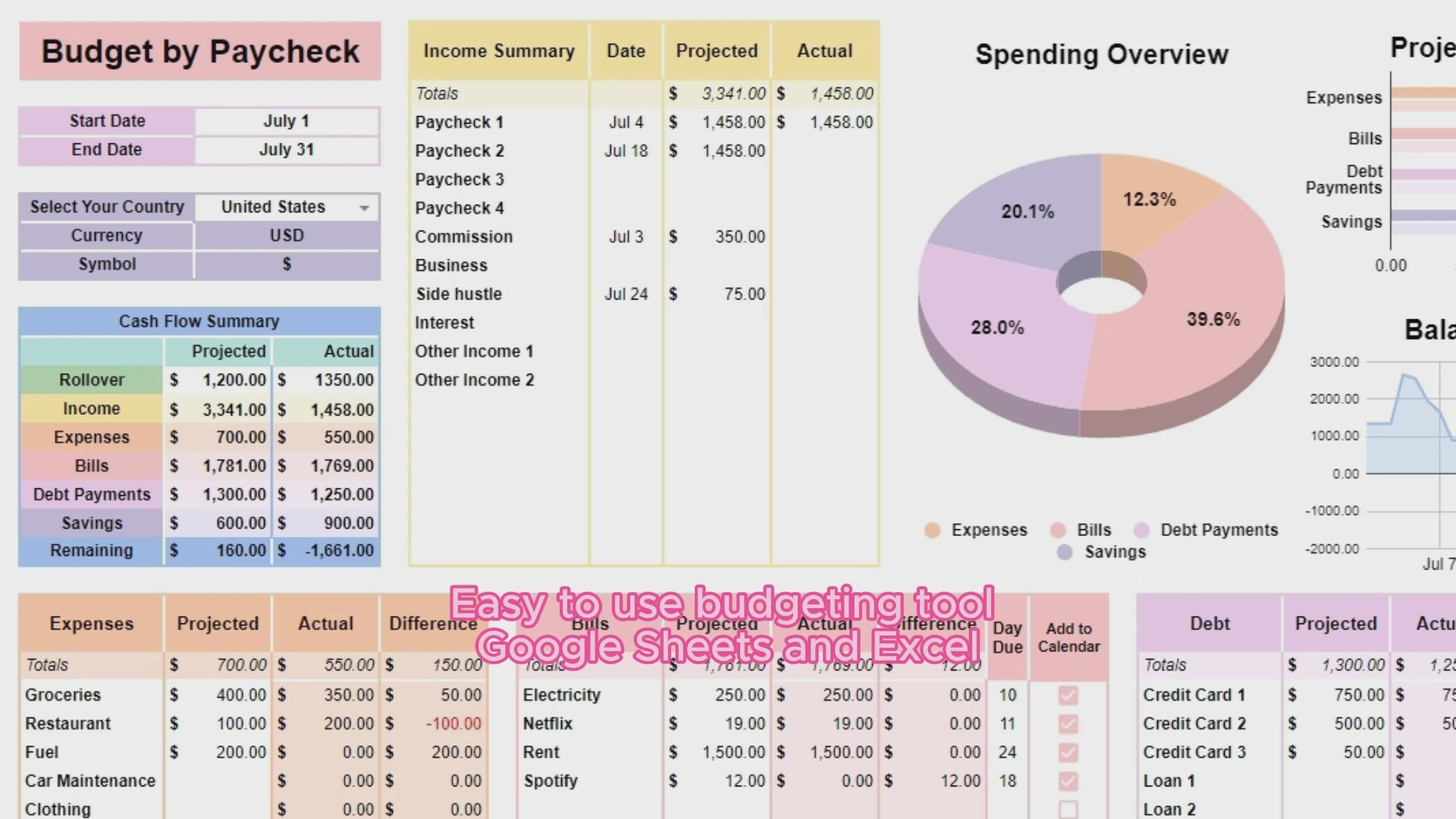Click the Currency cell showing USD
The height and width of the screenshot is (819, 1456).
[x=287, y=235]
